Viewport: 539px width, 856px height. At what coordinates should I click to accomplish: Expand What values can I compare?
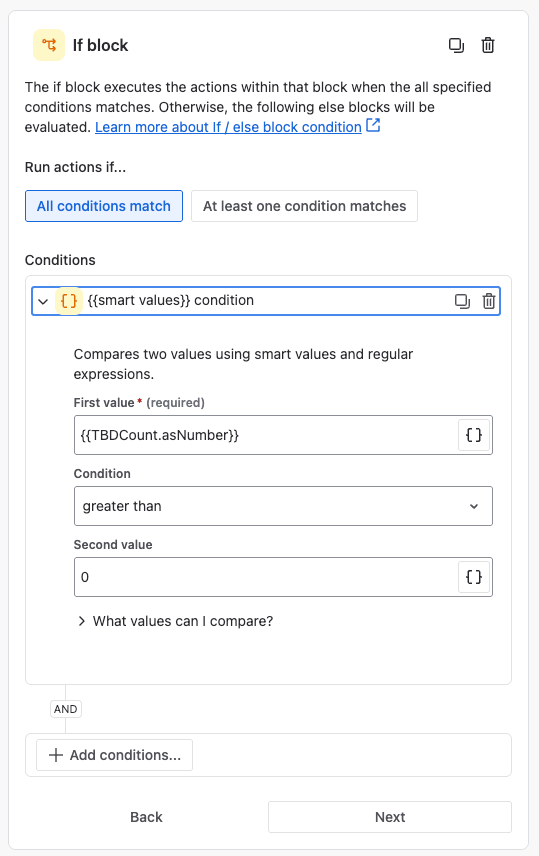point(175,621)
